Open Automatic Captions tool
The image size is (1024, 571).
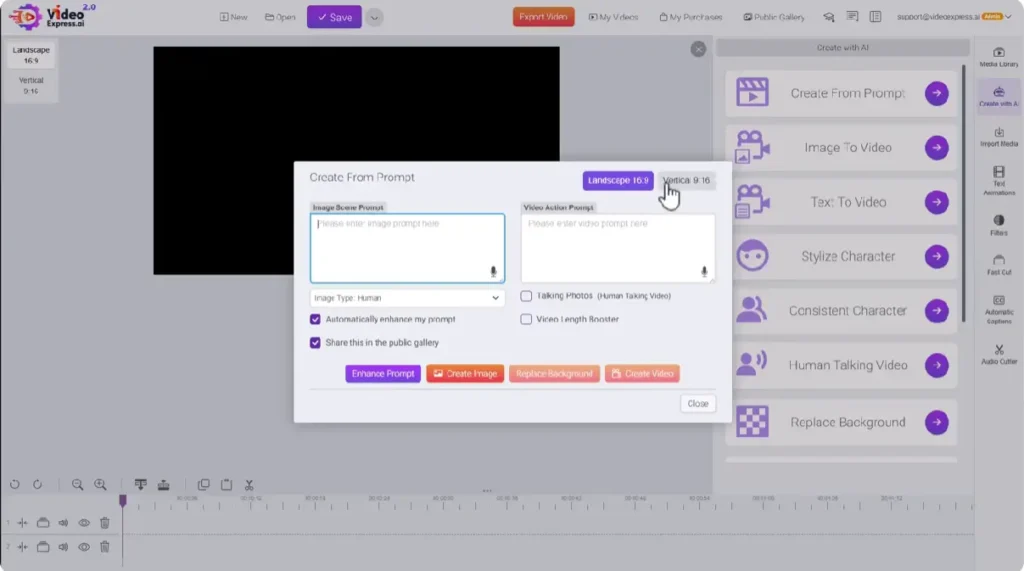coord(998,307)
